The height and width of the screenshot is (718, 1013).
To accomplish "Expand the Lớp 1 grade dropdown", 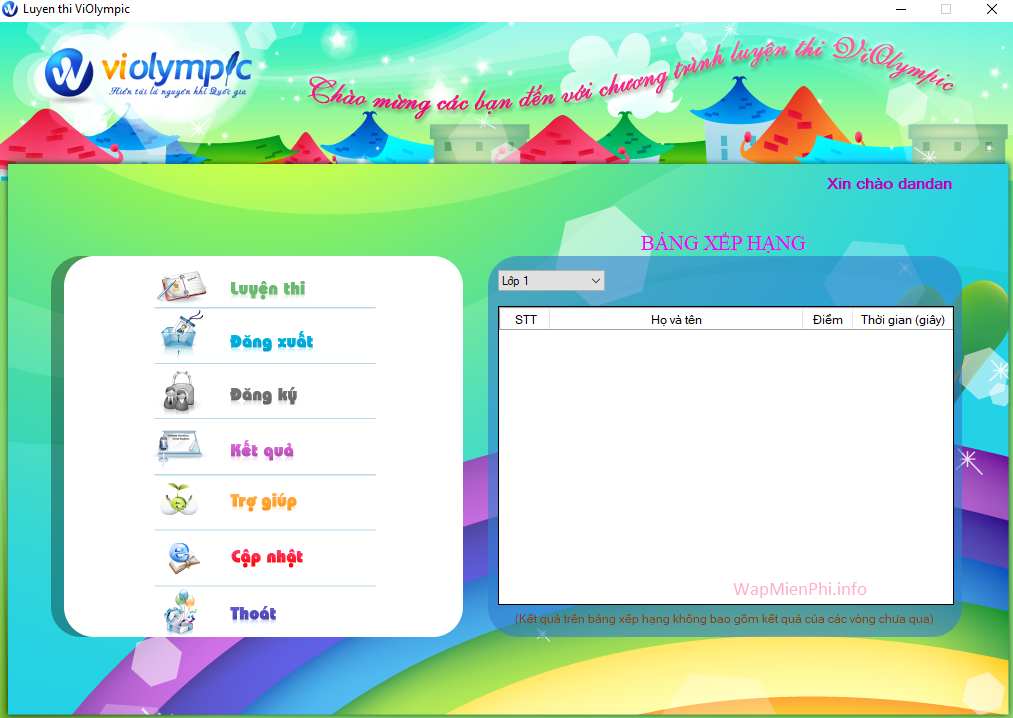I will (552, 280).
